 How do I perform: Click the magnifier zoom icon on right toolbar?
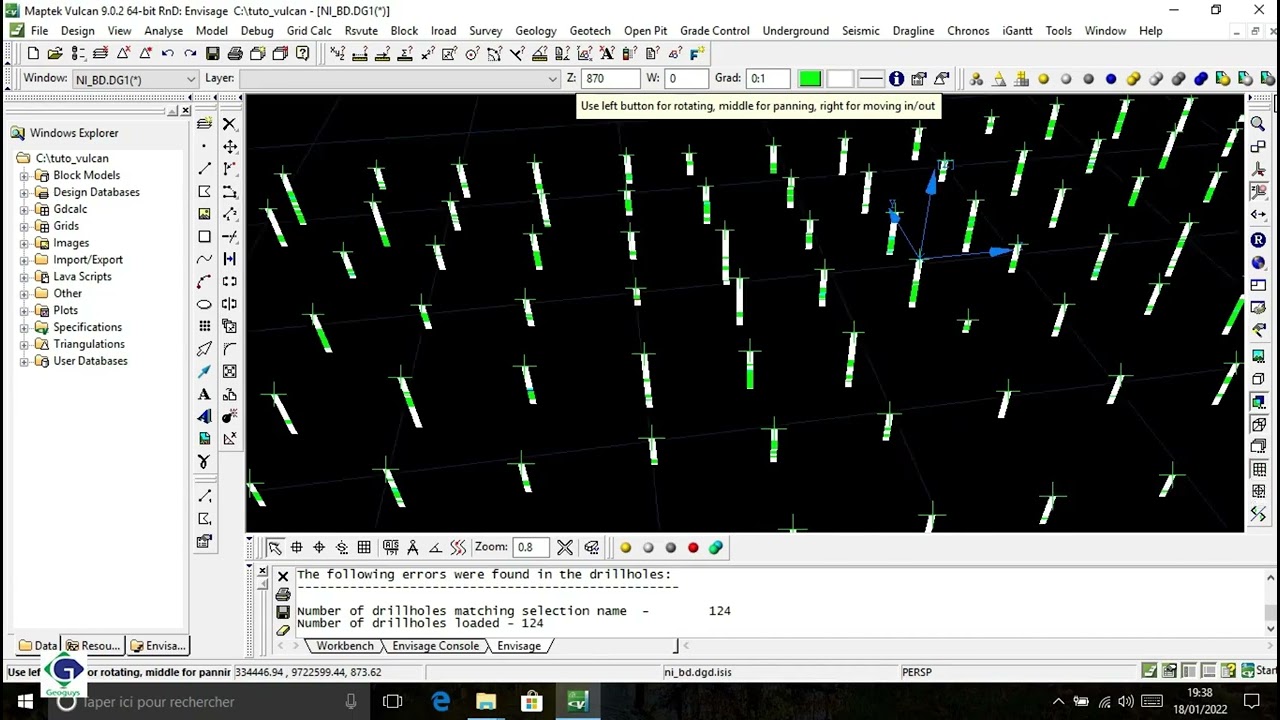coord(1259,124)
